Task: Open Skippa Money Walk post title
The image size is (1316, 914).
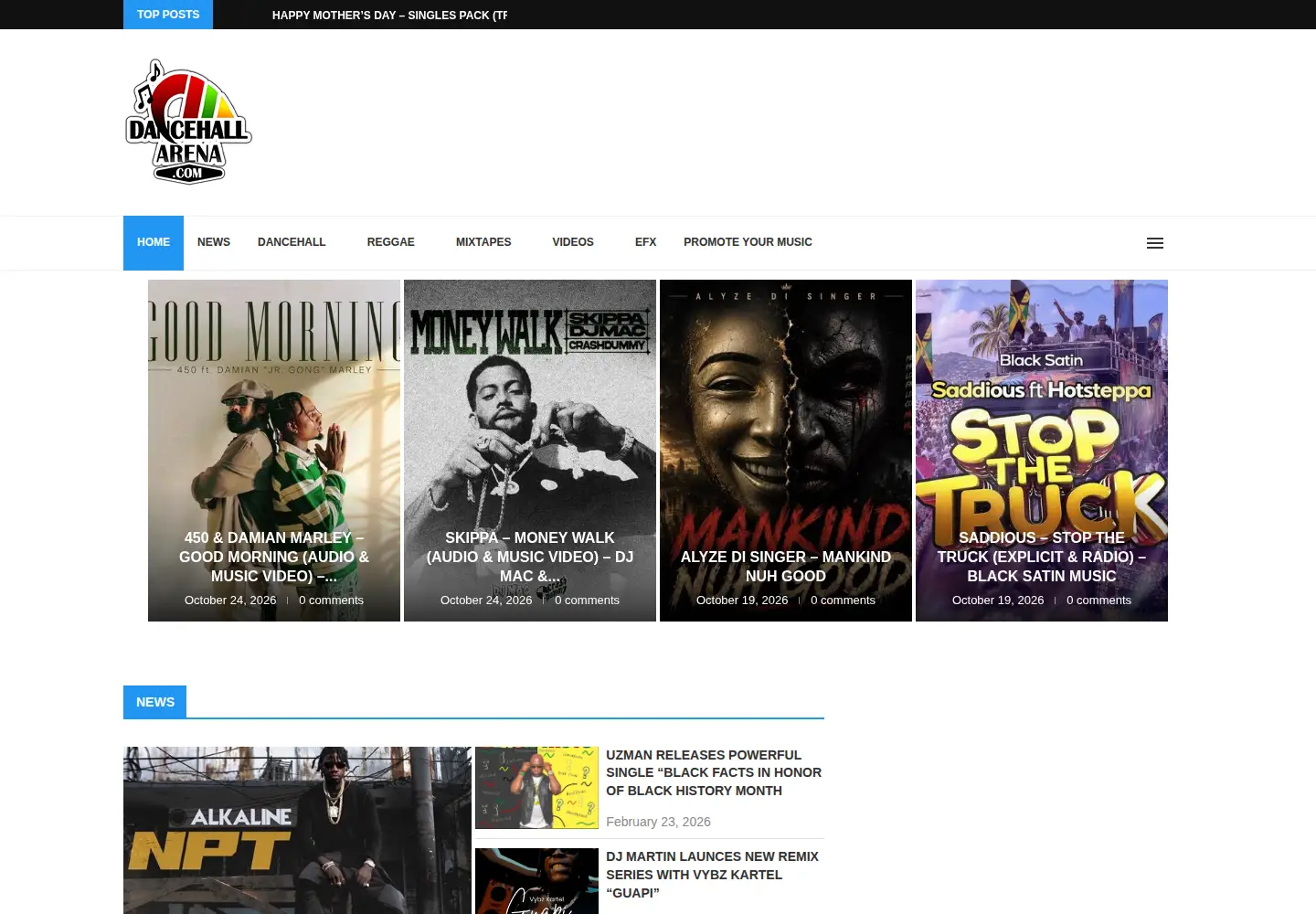Action: click(530, 557)
